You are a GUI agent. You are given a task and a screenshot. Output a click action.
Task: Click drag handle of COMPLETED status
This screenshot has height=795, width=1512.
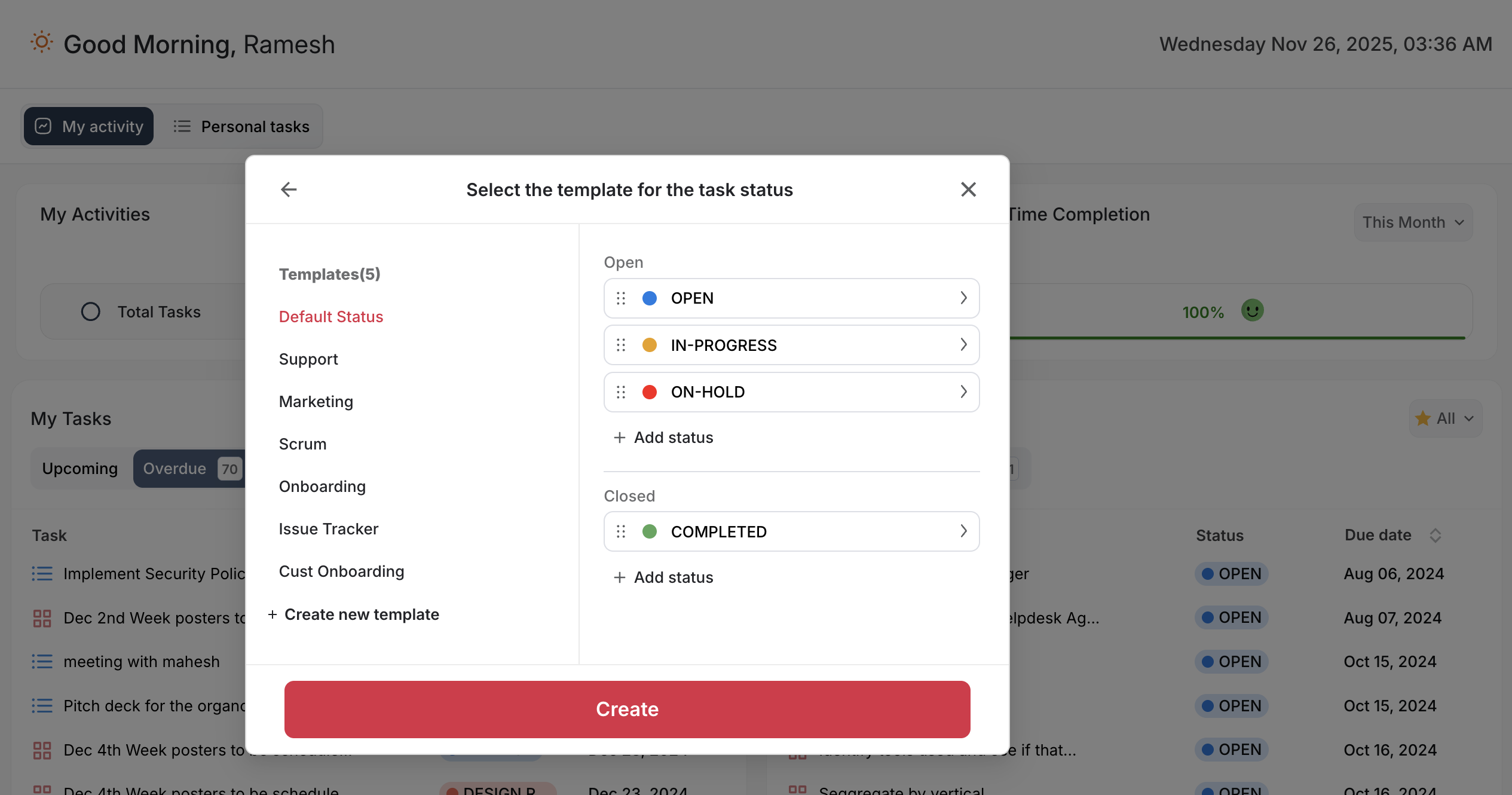(x=621, y=531)
